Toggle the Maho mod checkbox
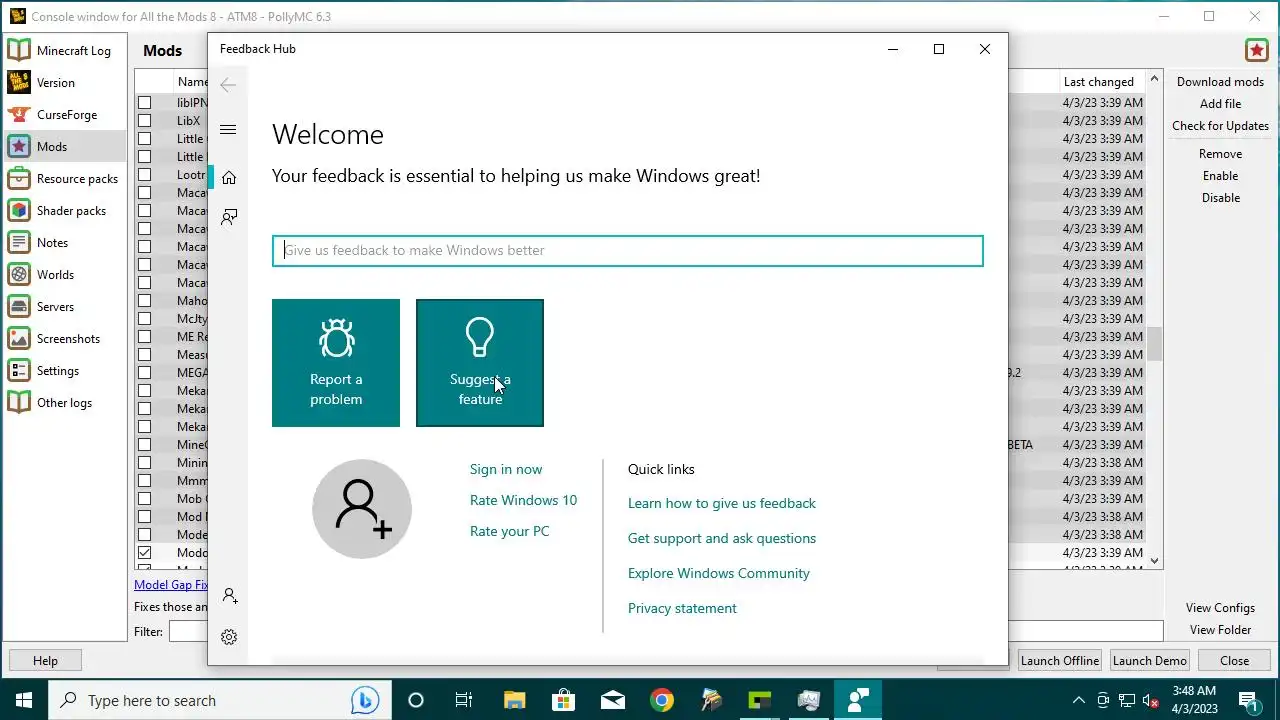 tap(145, 300)
